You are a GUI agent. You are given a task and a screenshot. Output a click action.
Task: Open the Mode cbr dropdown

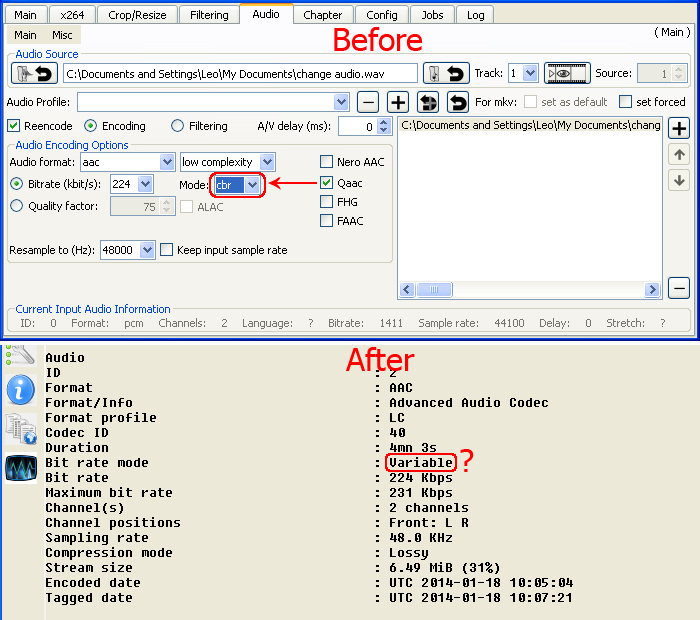click(x=252, y=185)
